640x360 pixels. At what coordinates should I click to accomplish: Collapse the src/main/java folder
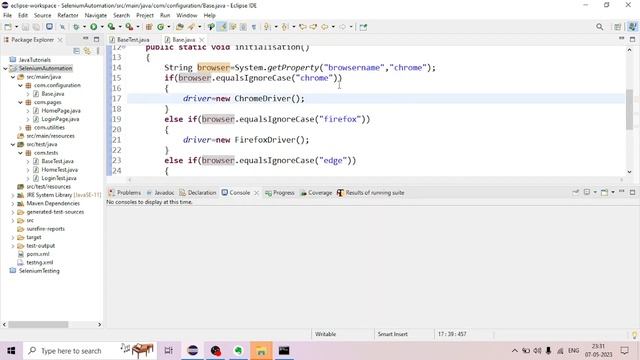pos(13,77)
